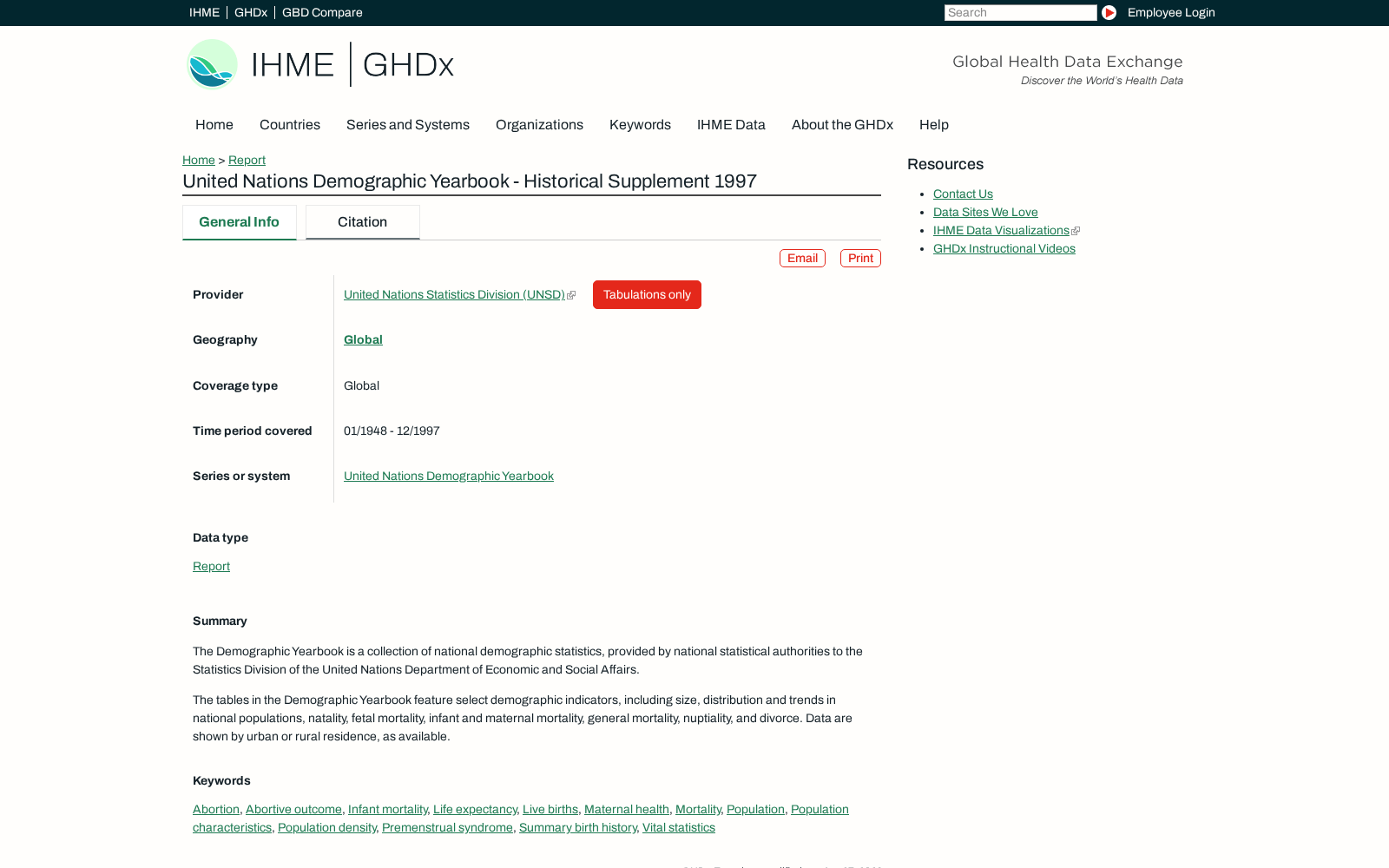Open the Mortality keyword
This screenshot has height=868, width=1389.
pos(698,810)
